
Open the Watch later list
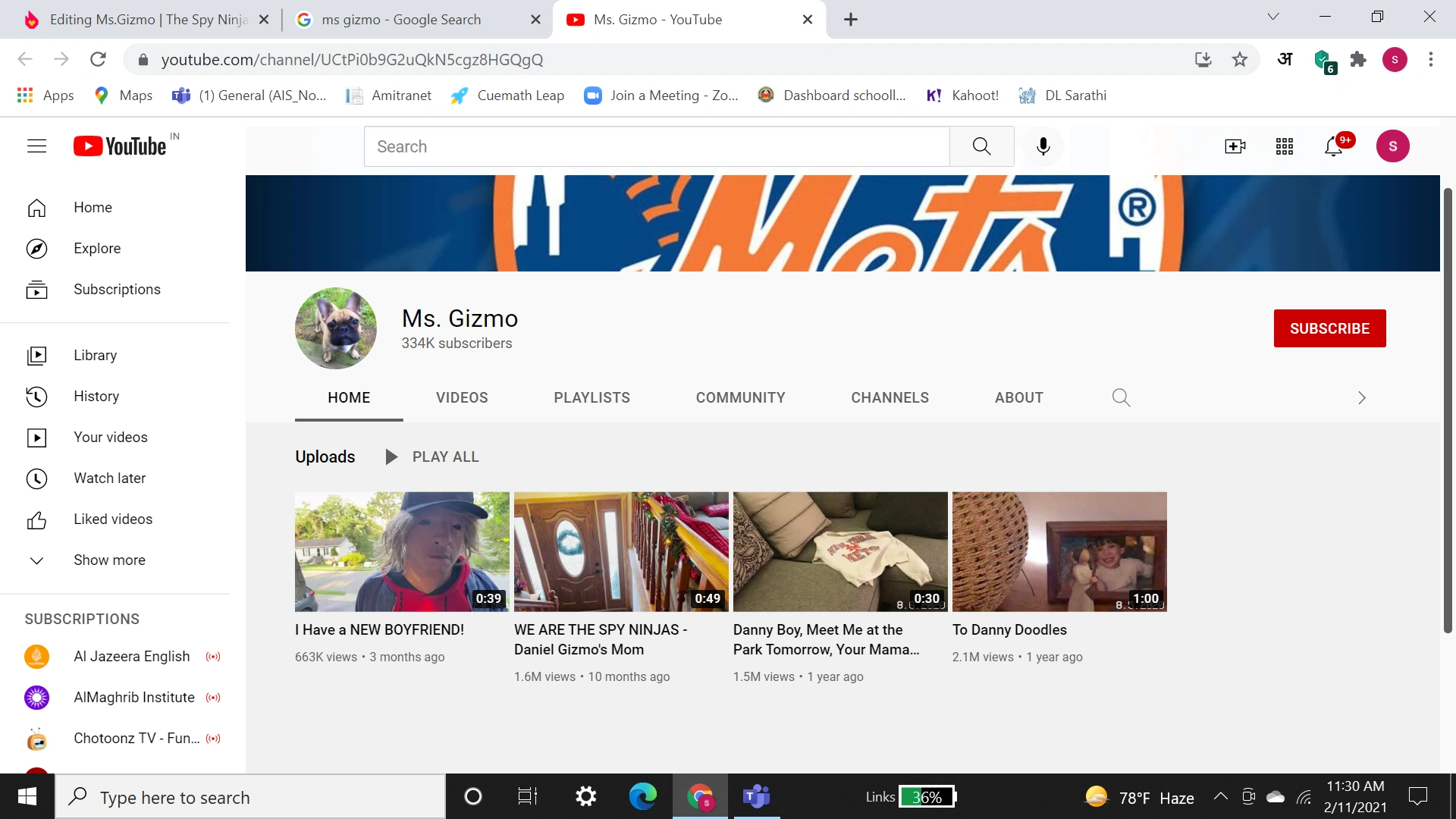[x=109, y=478]
